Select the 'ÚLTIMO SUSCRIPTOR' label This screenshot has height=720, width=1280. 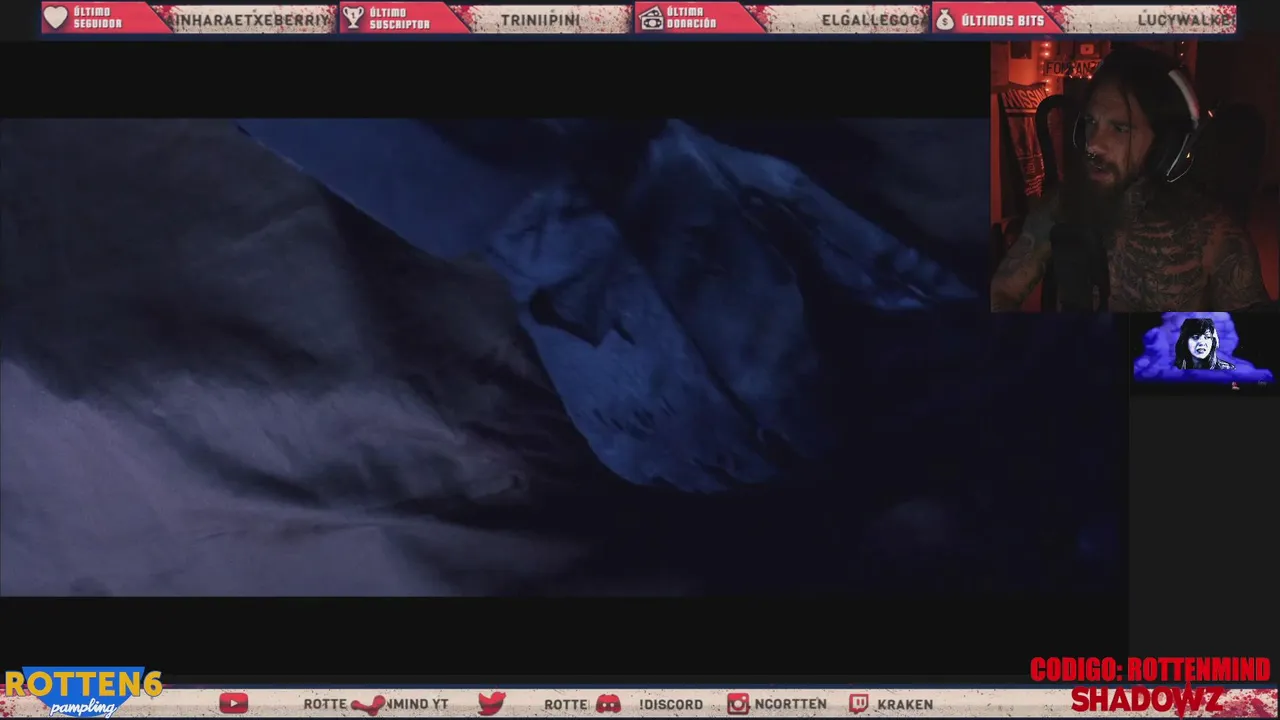click(400, 18)
